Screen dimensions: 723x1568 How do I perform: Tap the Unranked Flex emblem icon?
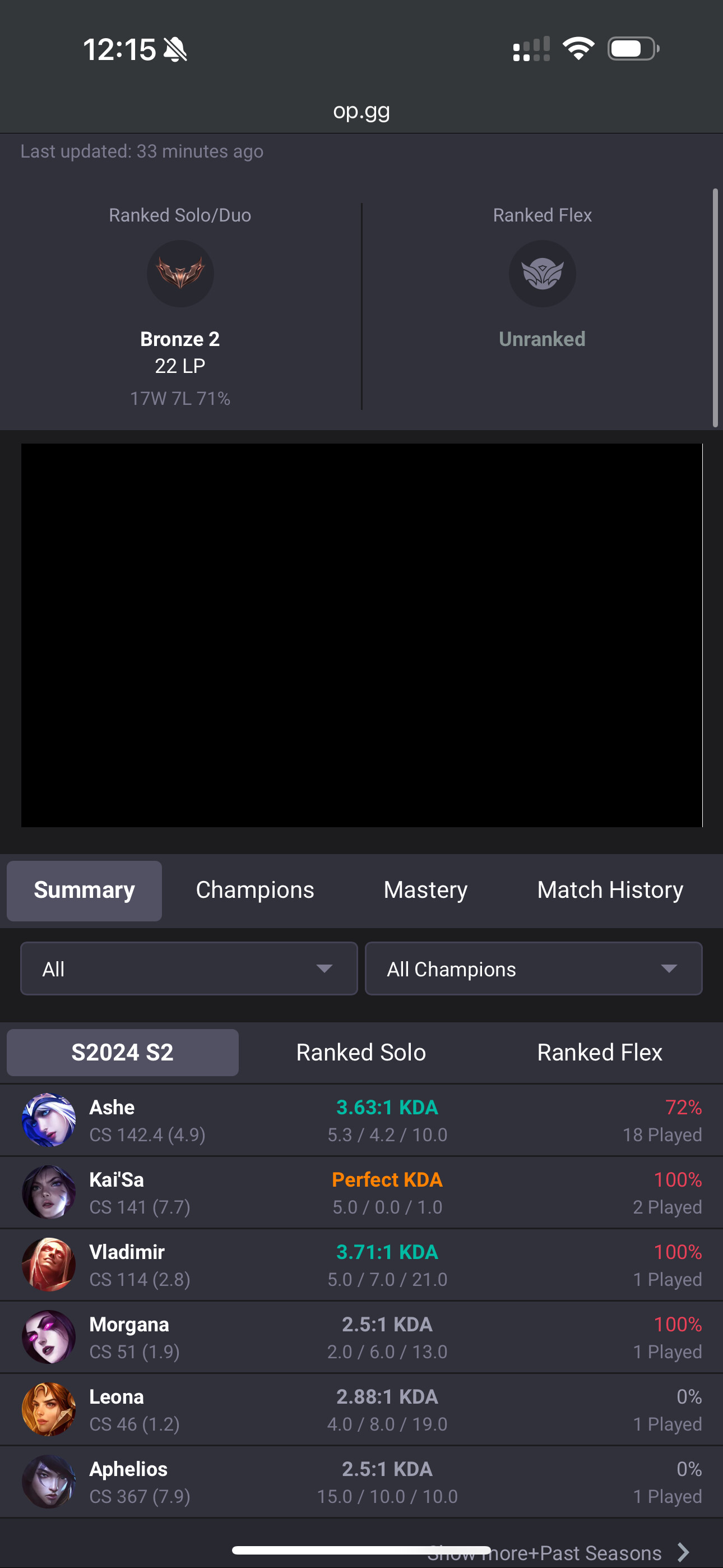[543, 273]
